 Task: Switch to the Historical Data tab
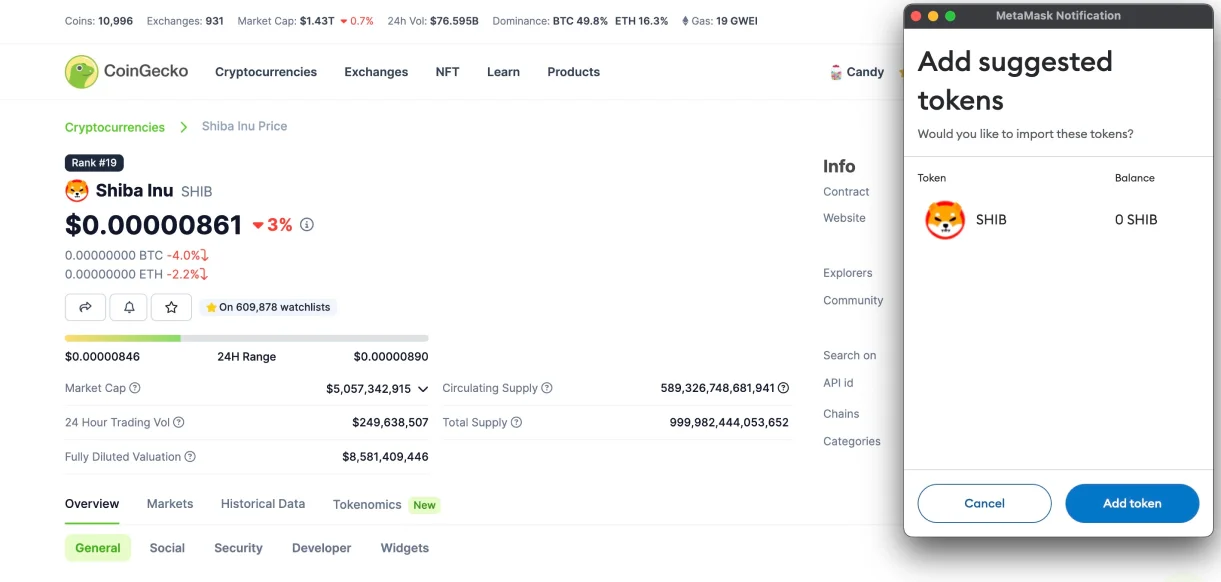(263, 504)
